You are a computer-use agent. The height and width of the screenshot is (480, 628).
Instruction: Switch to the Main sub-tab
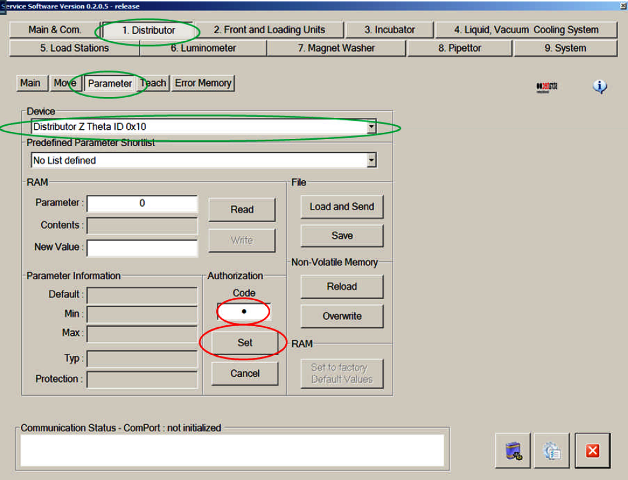click(31, 83)
